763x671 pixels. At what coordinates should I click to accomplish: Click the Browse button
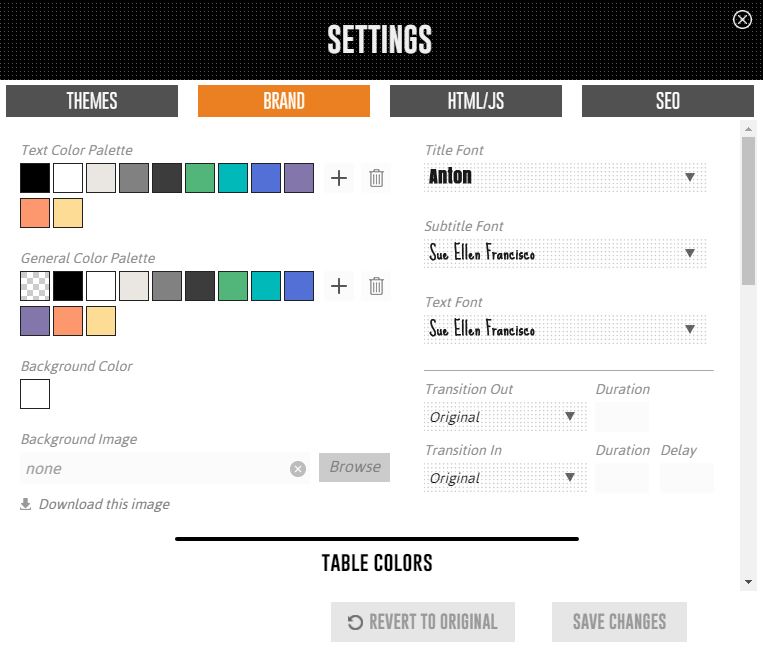pyautogui.click(x=355, y=467)
